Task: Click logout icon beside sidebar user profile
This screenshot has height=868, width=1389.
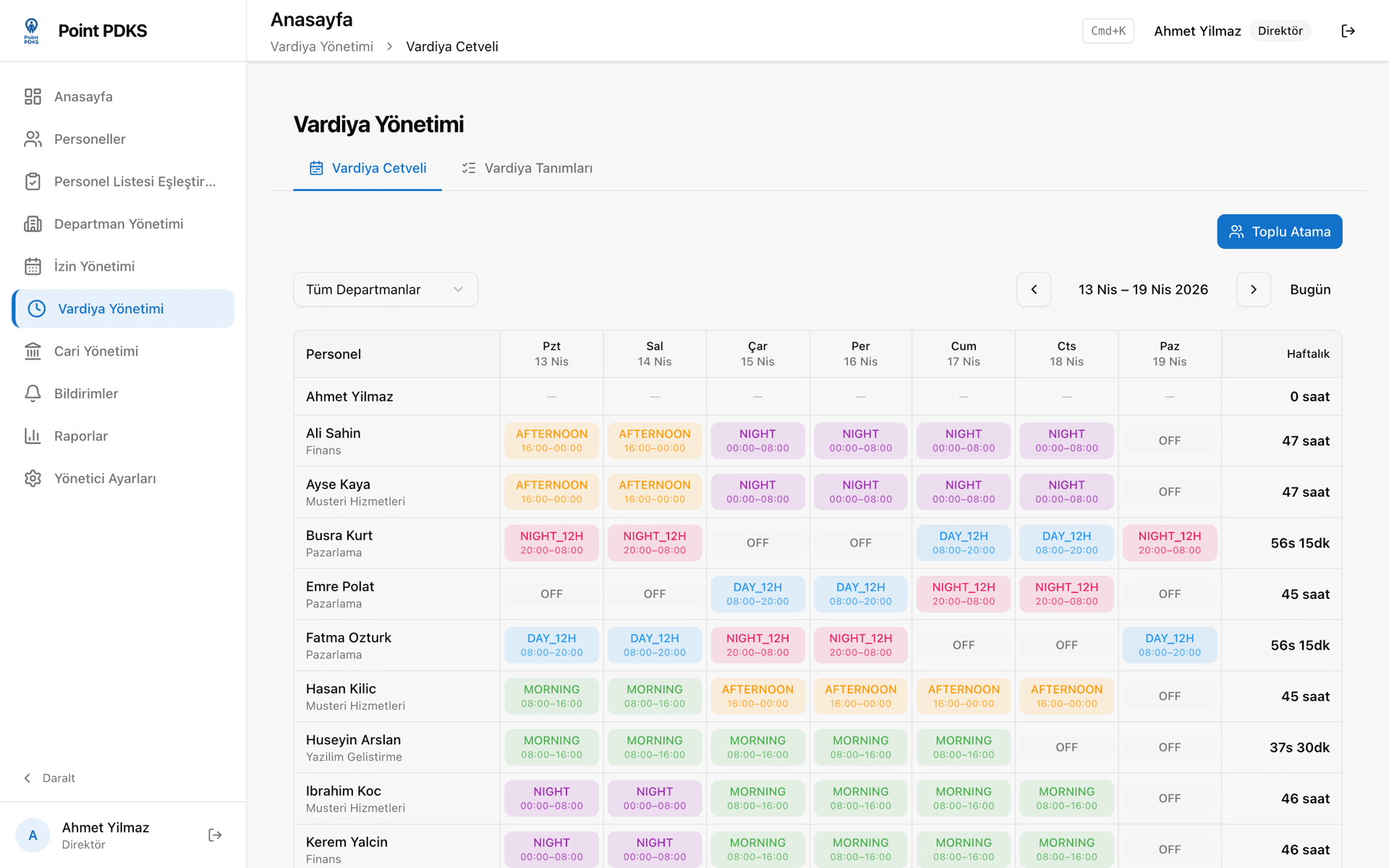Action: (x=215, y=835)
